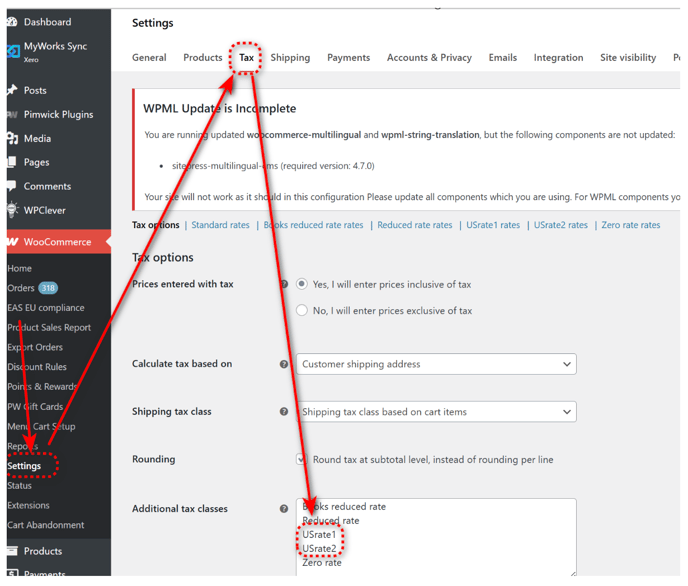Open WooCommerce Settings submenu
Viewport: 688px width, 586px height.
click(x=24, y=466)
